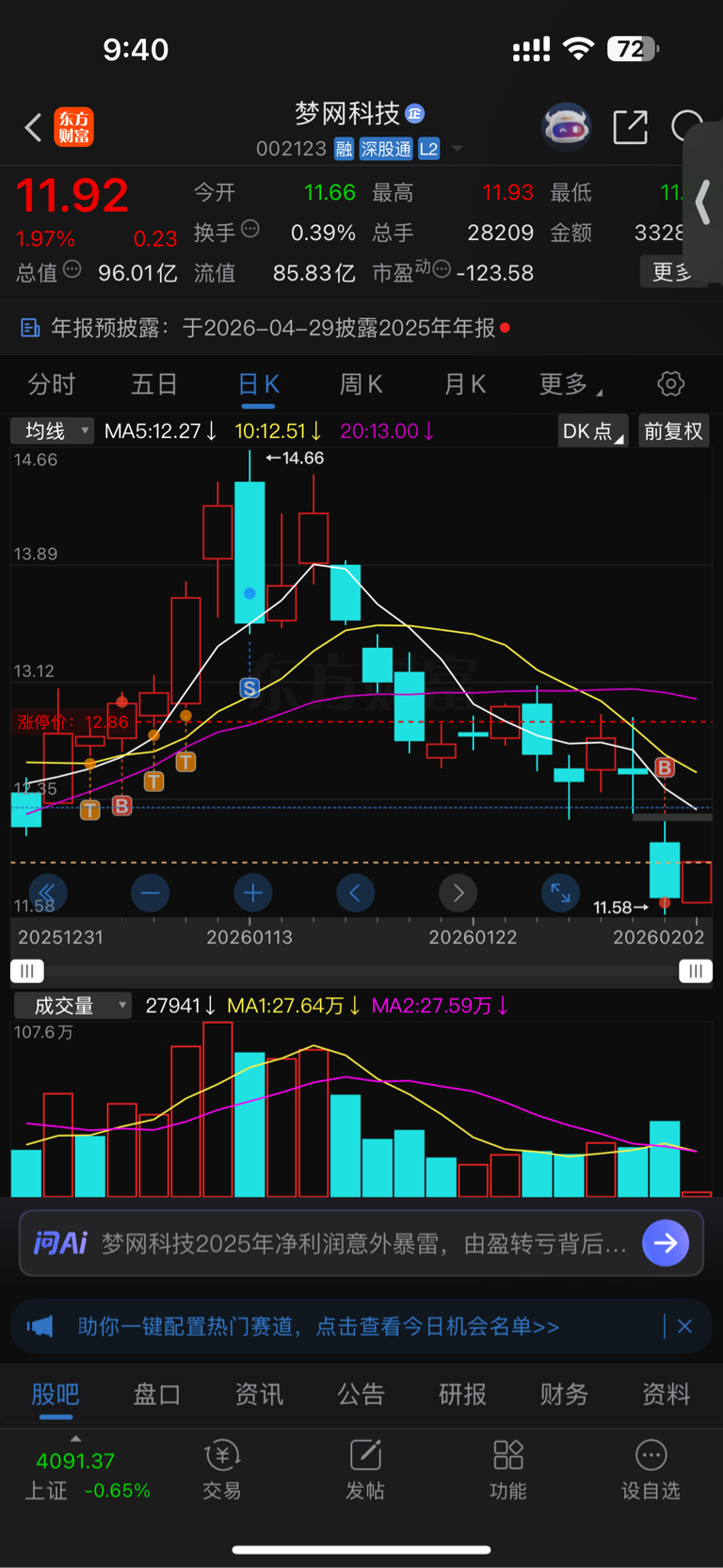Close the promo banner
Screen dimensions: 723x1568
[x=684, y=1326]
